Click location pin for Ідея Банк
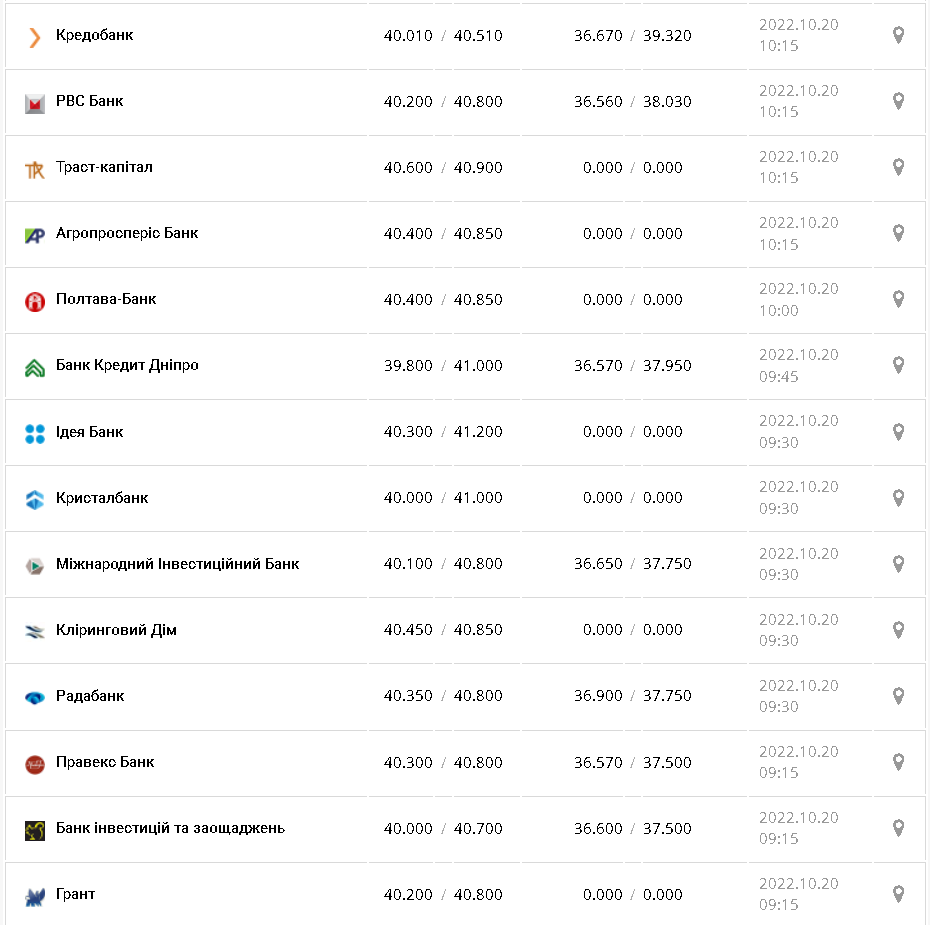The width and height of the screenshot is (930, 925). click(x=898, y=432)
